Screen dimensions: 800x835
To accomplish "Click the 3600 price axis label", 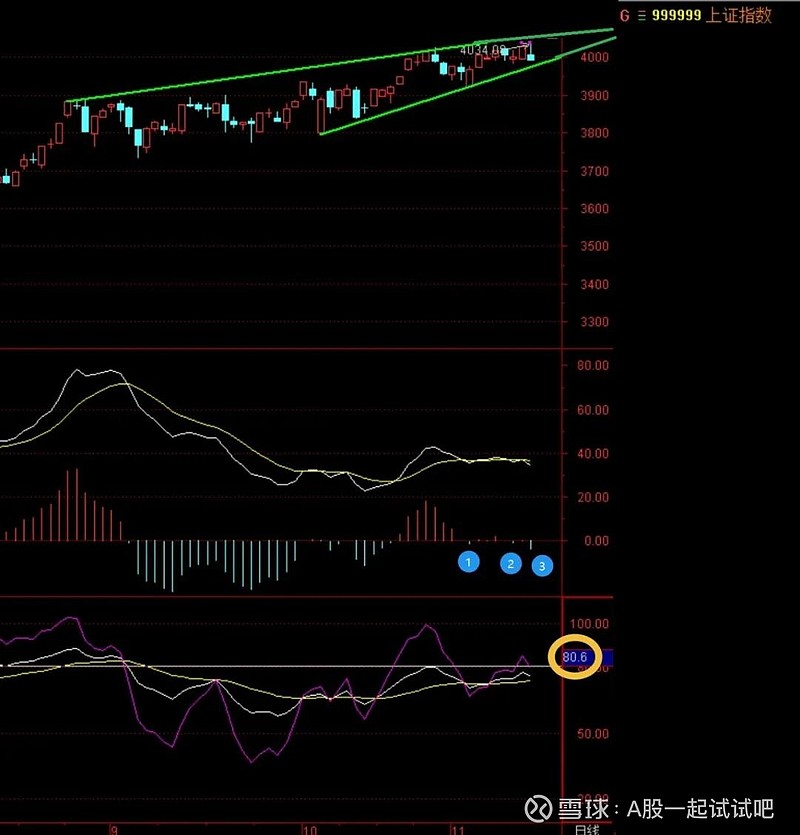I will click(594, 209).
